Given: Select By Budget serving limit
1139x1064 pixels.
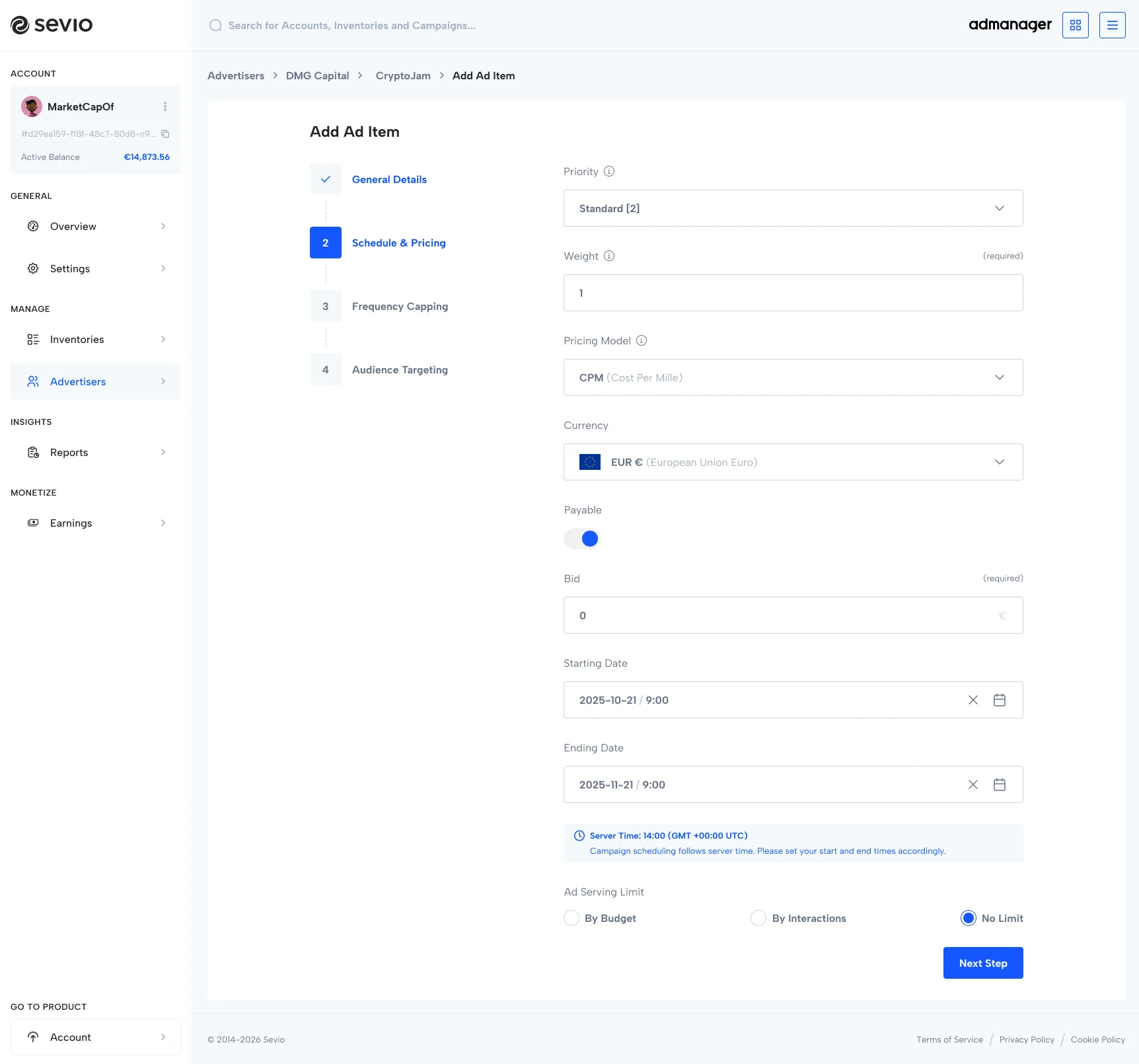Looking at the screenshot, I should (571, 918).
